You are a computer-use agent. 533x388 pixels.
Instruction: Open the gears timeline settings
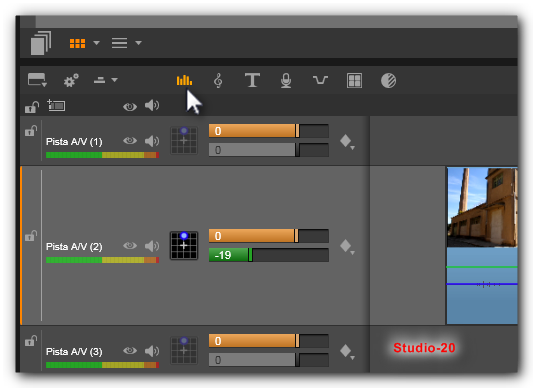click(71, 81)
